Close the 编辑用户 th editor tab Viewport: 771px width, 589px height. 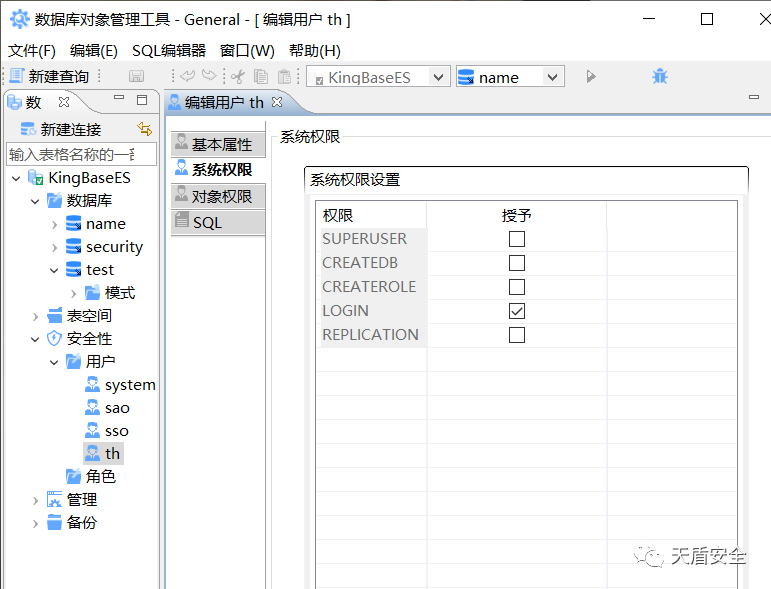click(x=278, y=102)
